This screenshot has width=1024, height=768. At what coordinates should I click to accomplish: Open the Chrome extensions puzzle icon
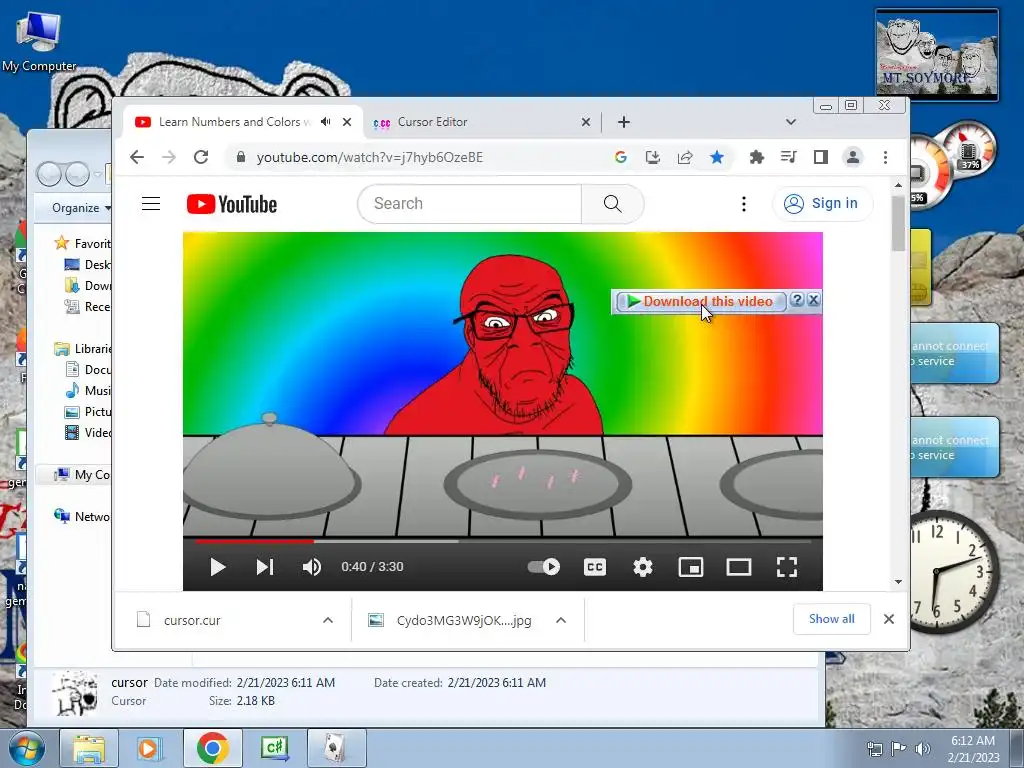tap(756, 157)
